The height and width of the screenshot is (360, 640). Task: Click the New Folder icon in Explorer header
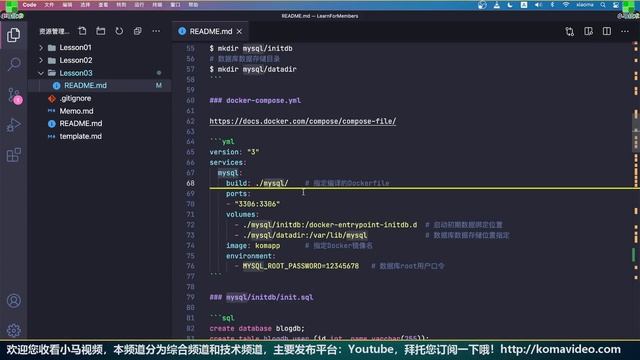pos(100,31)
